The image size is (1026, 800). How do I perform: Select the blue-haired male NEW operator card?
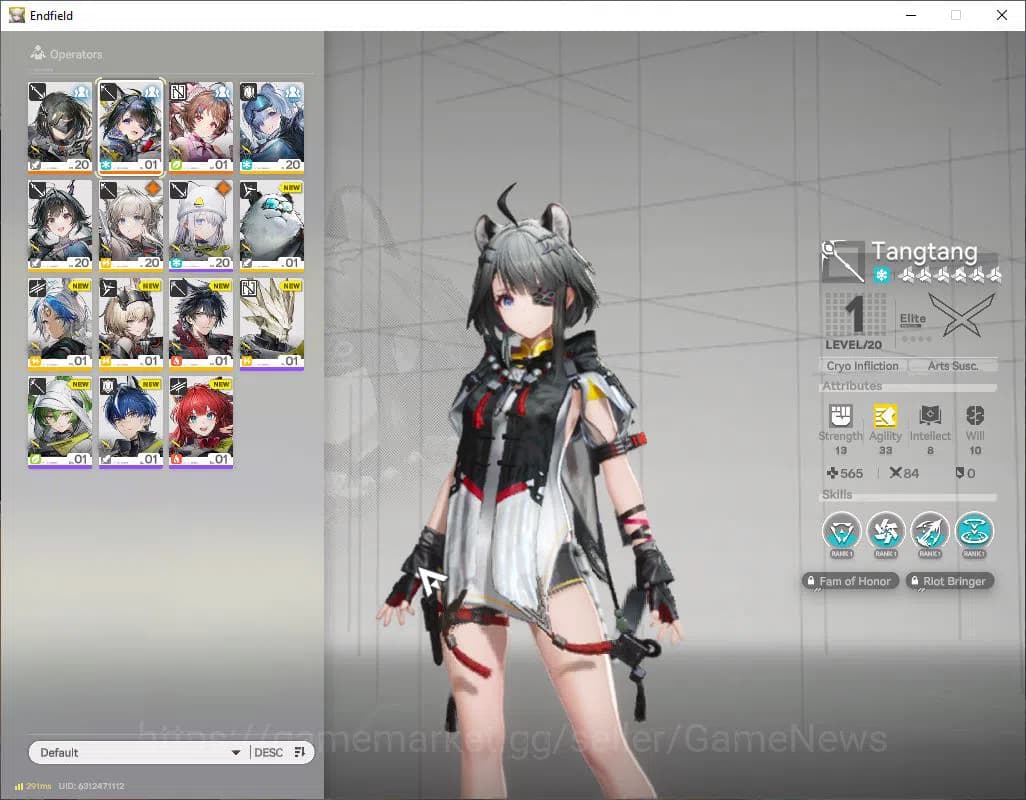130,422
